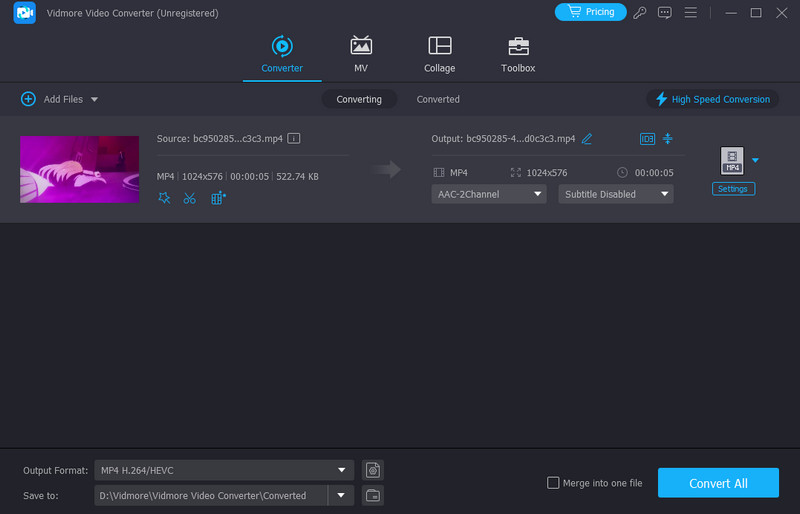
Task: Click the register key icon
Action: 640,13
